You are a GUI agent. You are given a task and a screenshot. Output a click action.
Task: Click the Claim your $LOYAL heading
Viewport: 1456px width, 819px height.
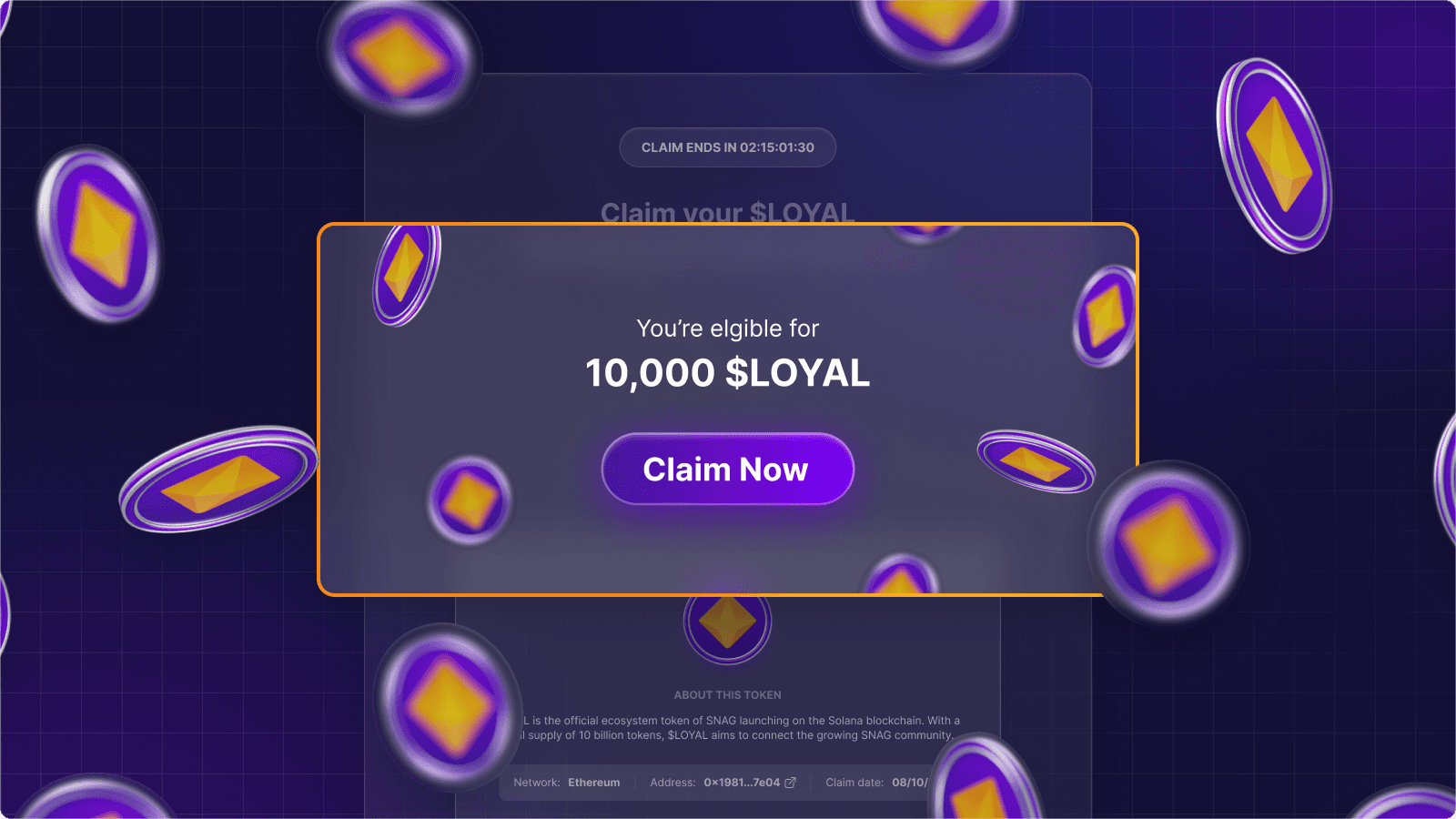tap(727, 212)
